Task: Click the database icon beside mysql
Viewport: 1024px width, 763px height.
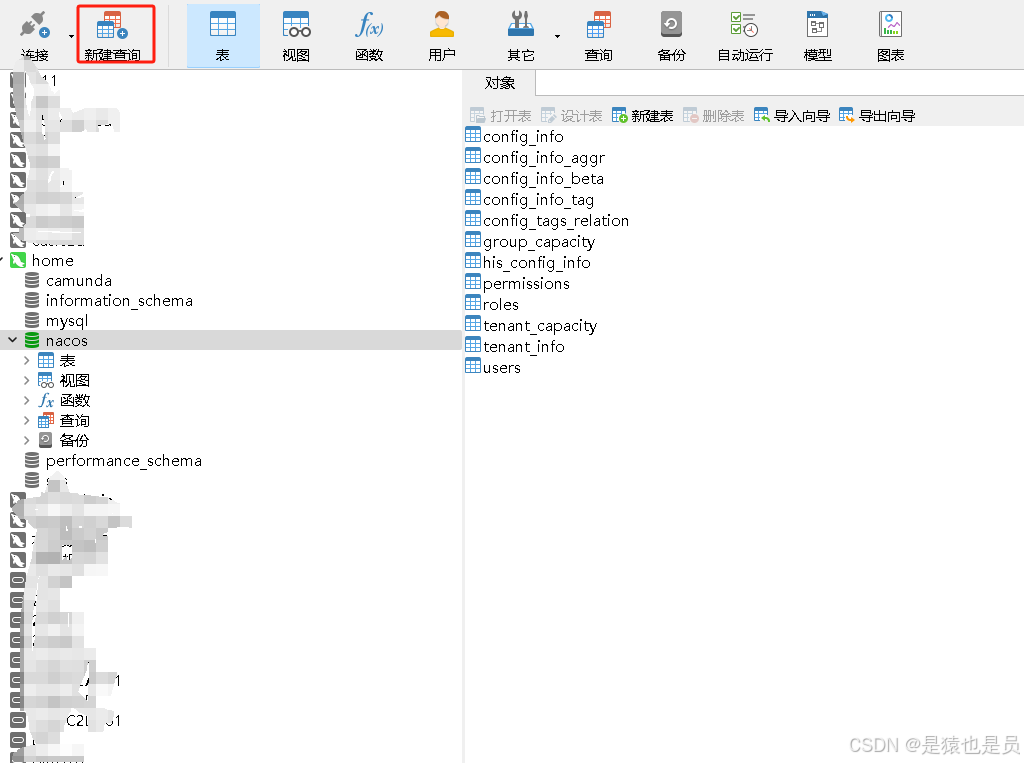Action: point(32,320)
